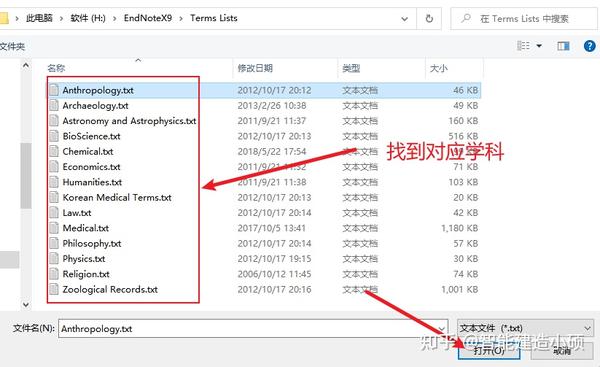Expand the file name history dropdown
This screenshot has width=600, height=367.
click(441, 328)
